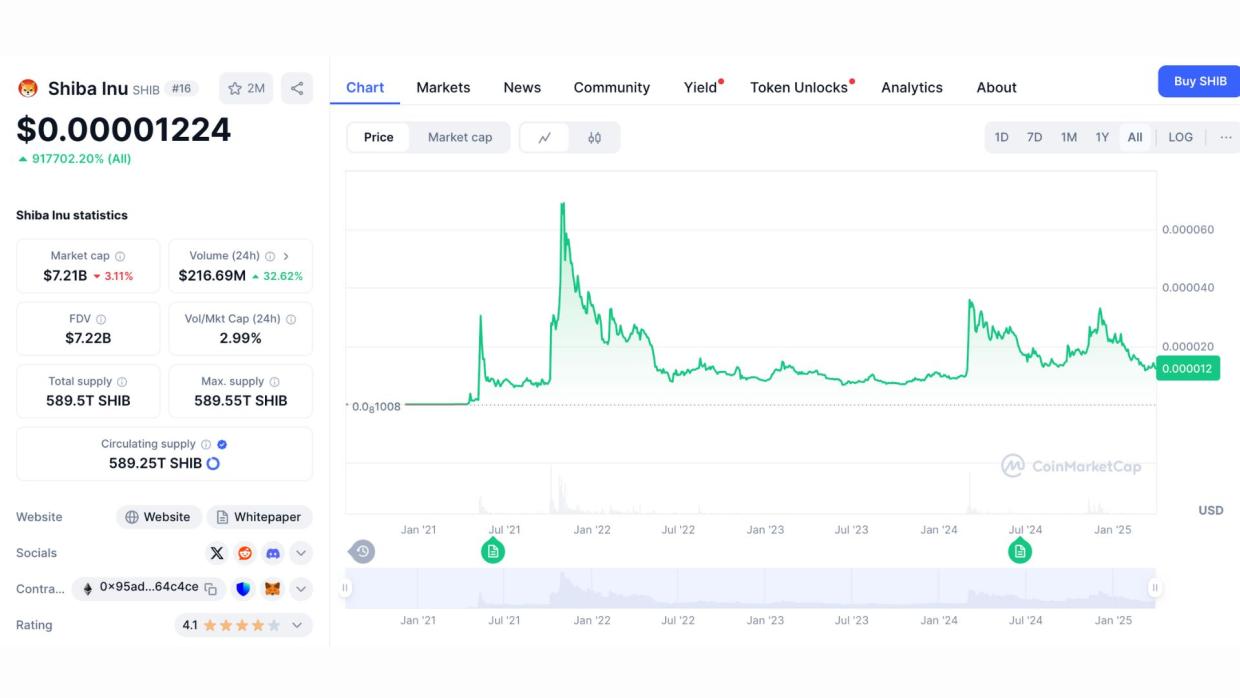Click the Jul '21 news event marker
This screenshot has height=698, width=1240.
[x=492, y=551]
